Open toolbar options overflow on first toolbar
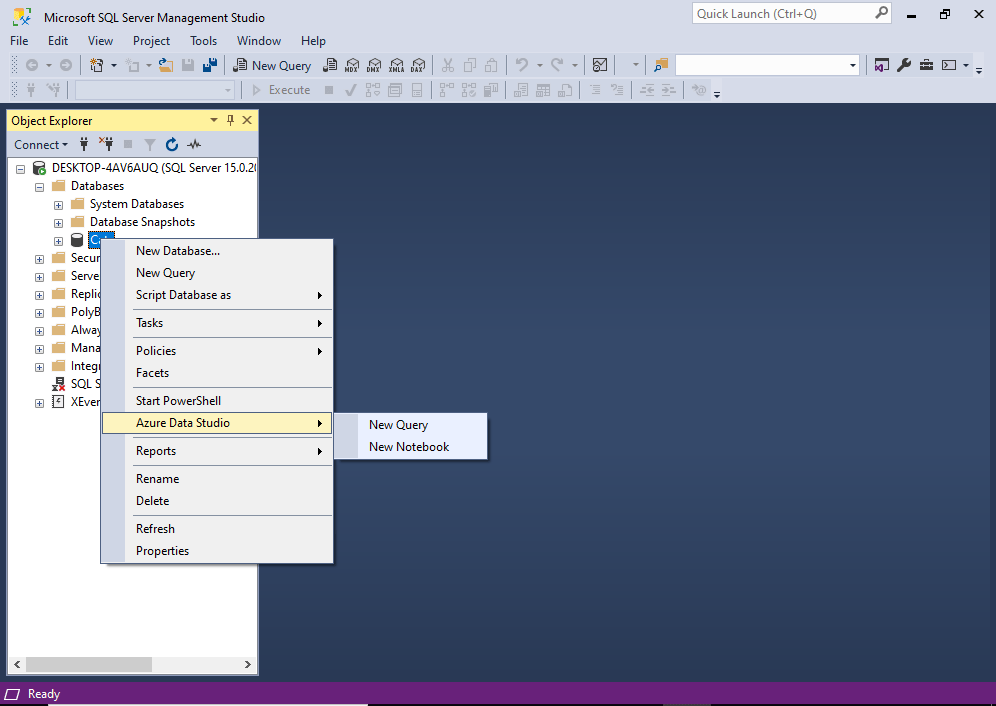This screenshot has width=996, height=706. [x=979, y=70]
